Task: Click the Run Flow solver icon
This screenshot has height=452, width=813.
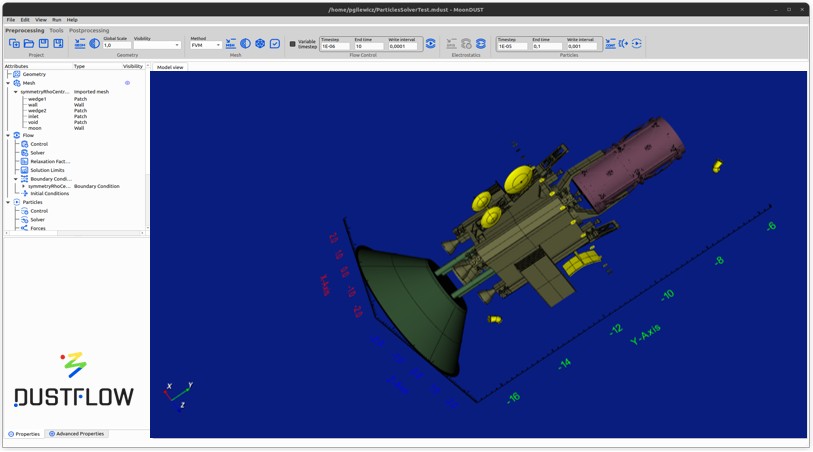Action: coord(431,44)
